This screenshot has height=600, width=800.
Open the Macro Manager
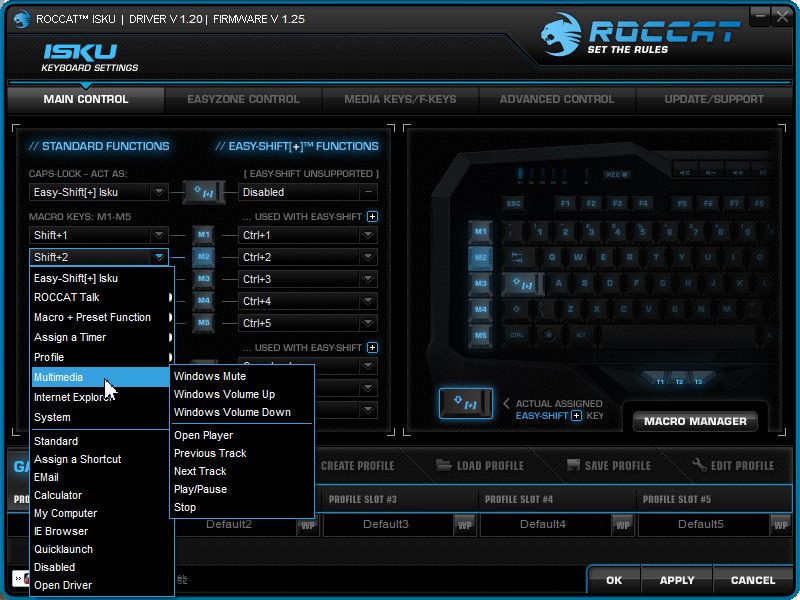click(x=695, y=421)
